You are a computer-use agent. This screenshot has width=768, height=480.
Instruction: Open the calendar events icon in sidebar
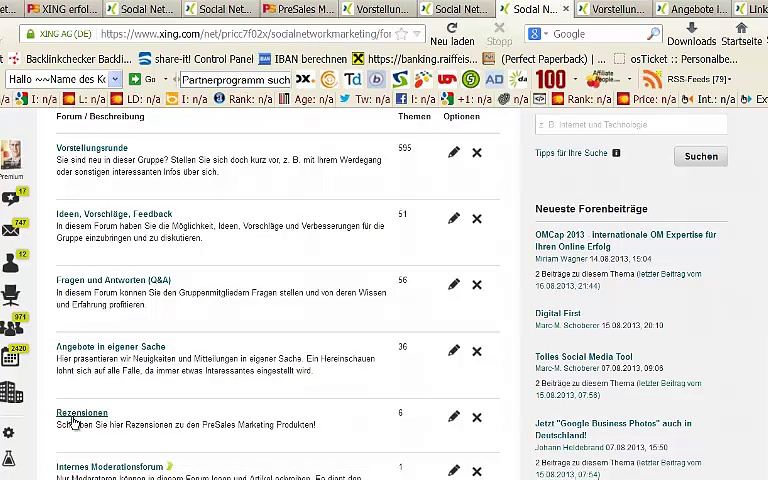pyautogui.click(x=10, y=358)
